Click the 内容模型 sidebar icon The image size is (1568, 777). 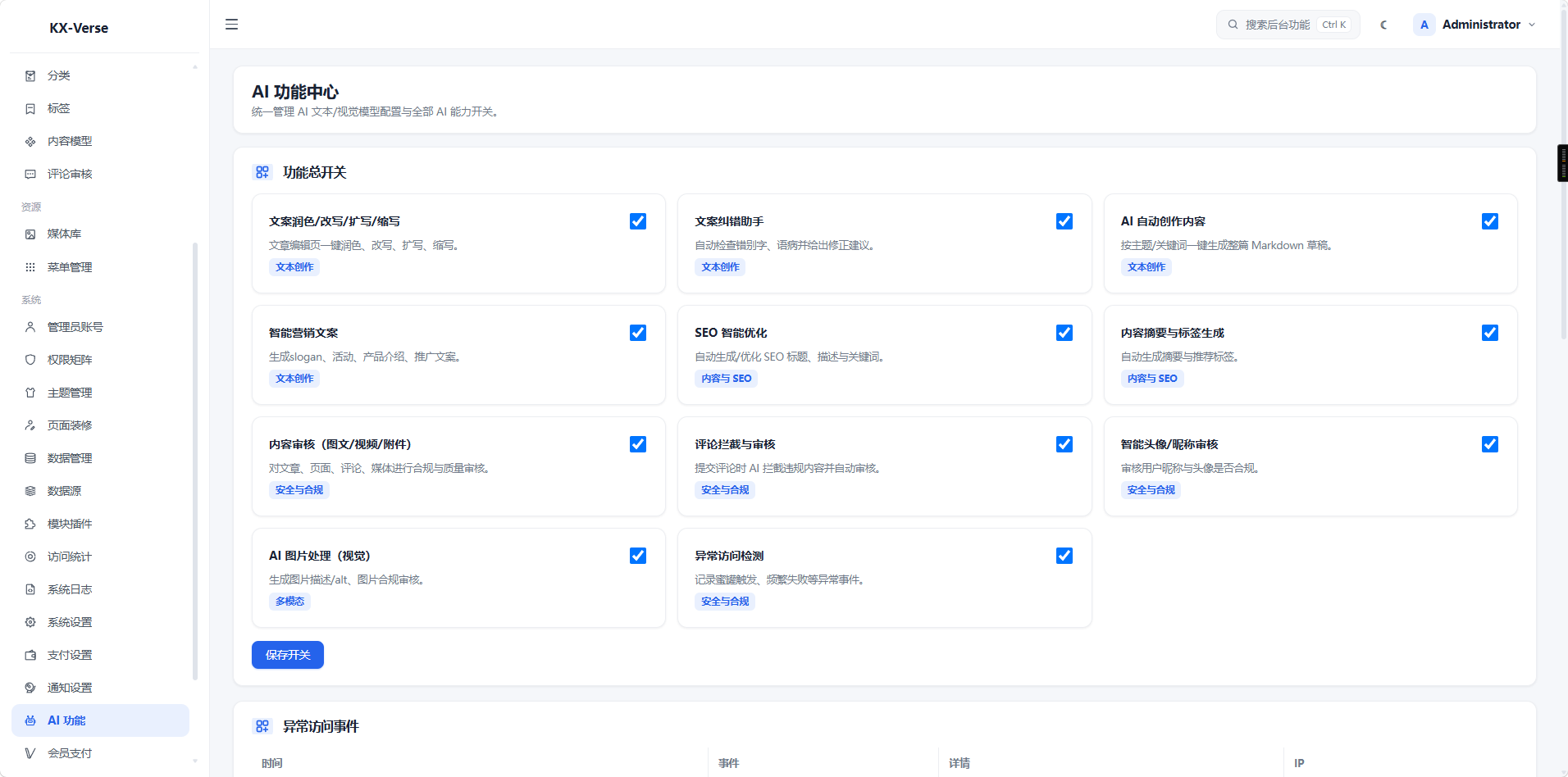click(30, 141)
